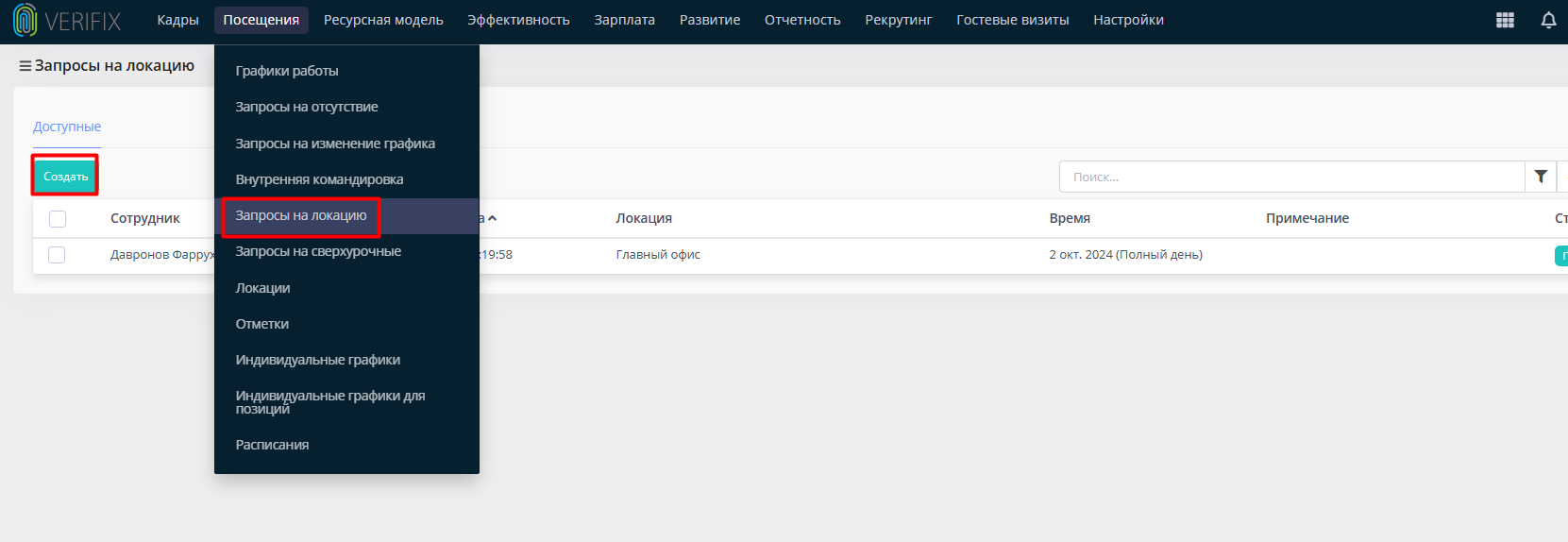Click the filter funnel icon
This screenshot has width=1568, height=542.
tap(1541, 177)
